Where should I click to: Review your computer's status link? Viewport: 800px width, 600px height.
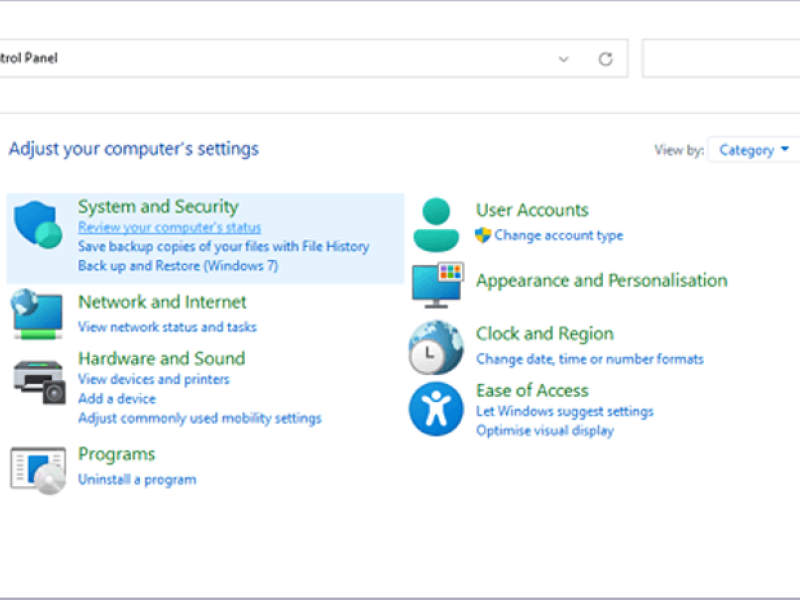pyautogui.click(x=169, y=227)
